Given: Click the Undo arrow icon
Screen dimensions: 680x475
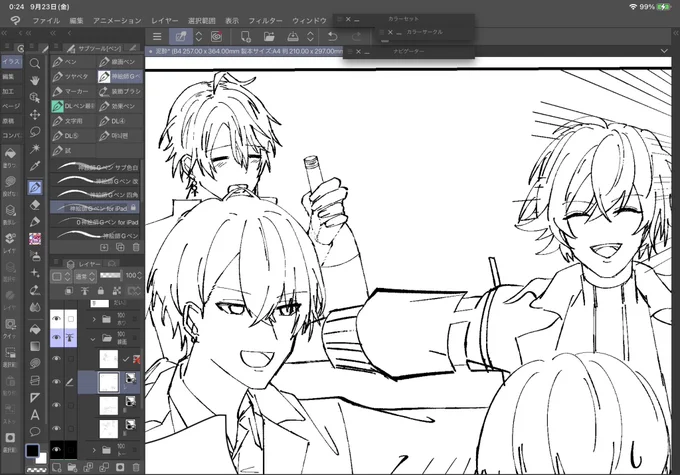Looking at the screenshot, I should [x=333, y=37].
